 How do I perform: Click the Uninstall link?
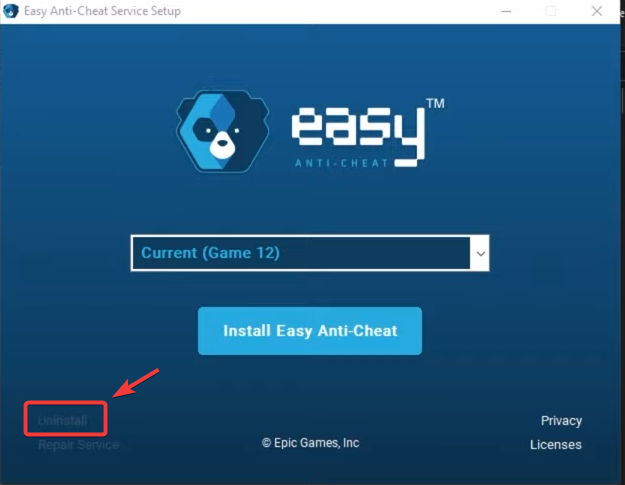(x=63, y=420)
